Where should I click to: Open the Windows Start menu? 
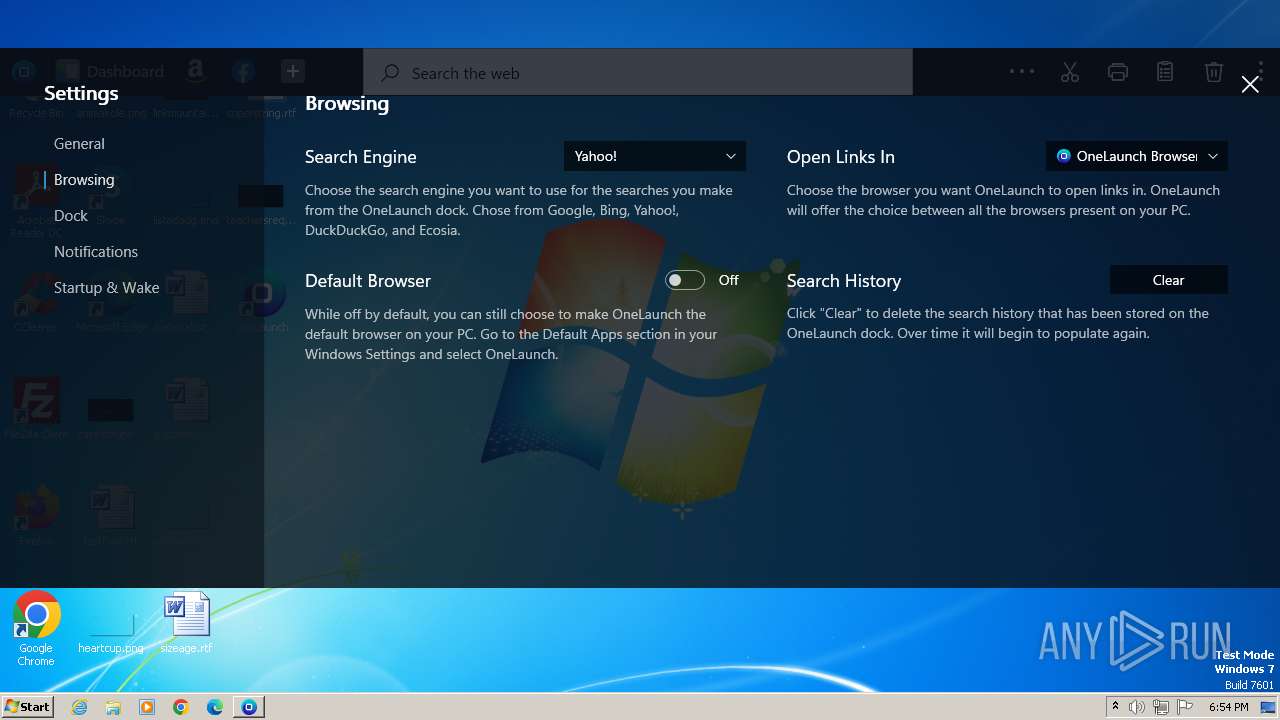click(x=27, y=706)
